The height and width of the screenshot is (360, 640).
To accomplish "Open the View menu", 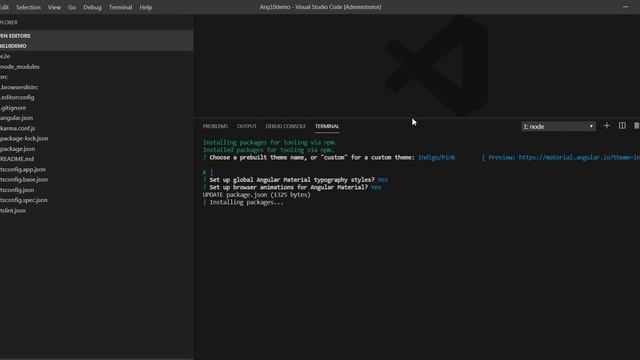I will click(x=54, y=7).
